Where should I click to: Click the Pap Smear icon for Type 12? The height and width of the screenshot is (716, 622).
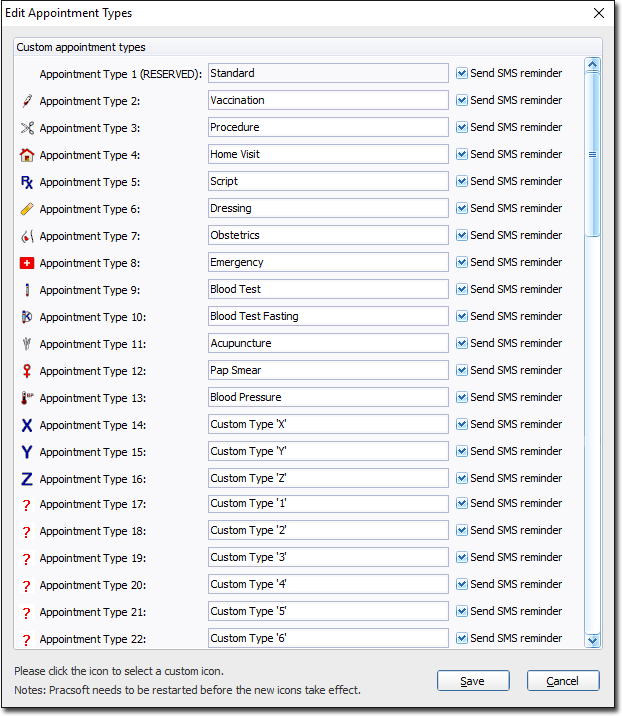[x=27, y=371]
